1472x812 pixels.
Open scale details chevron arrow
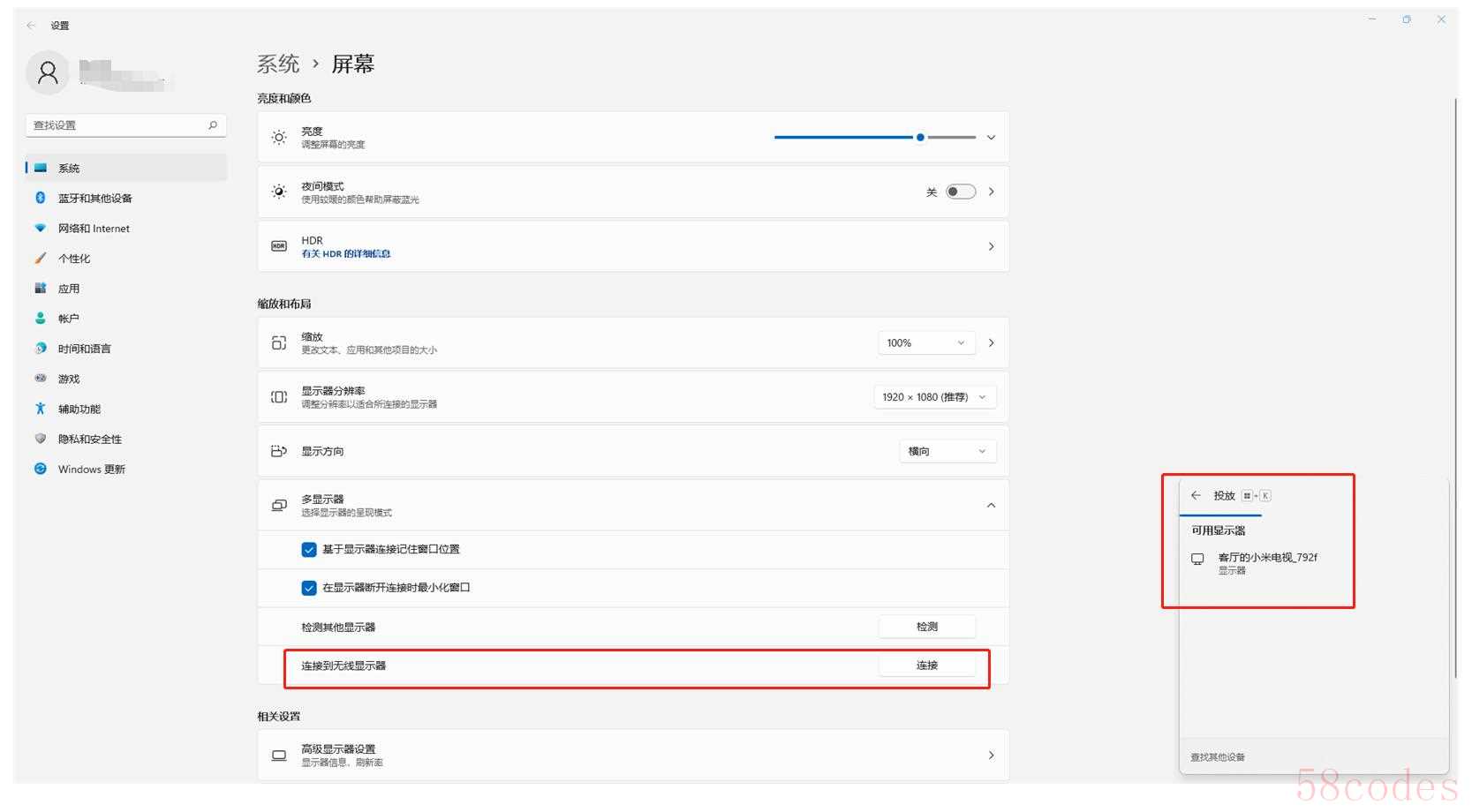[991, 342]
